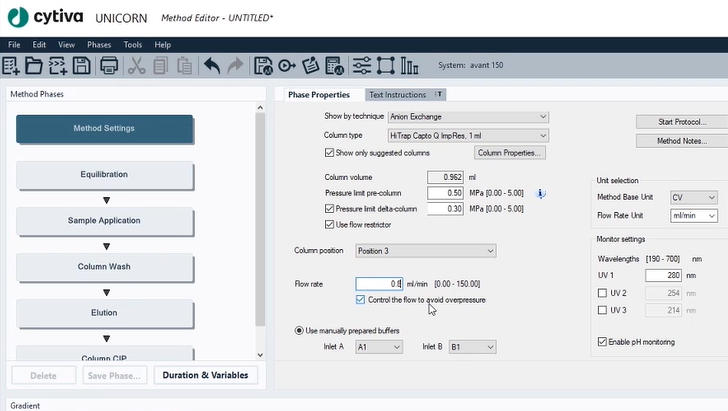Viewport: 728px width, 411px height.
Task: Click the sliders settings toolbar icon
Action: [361, 66]
